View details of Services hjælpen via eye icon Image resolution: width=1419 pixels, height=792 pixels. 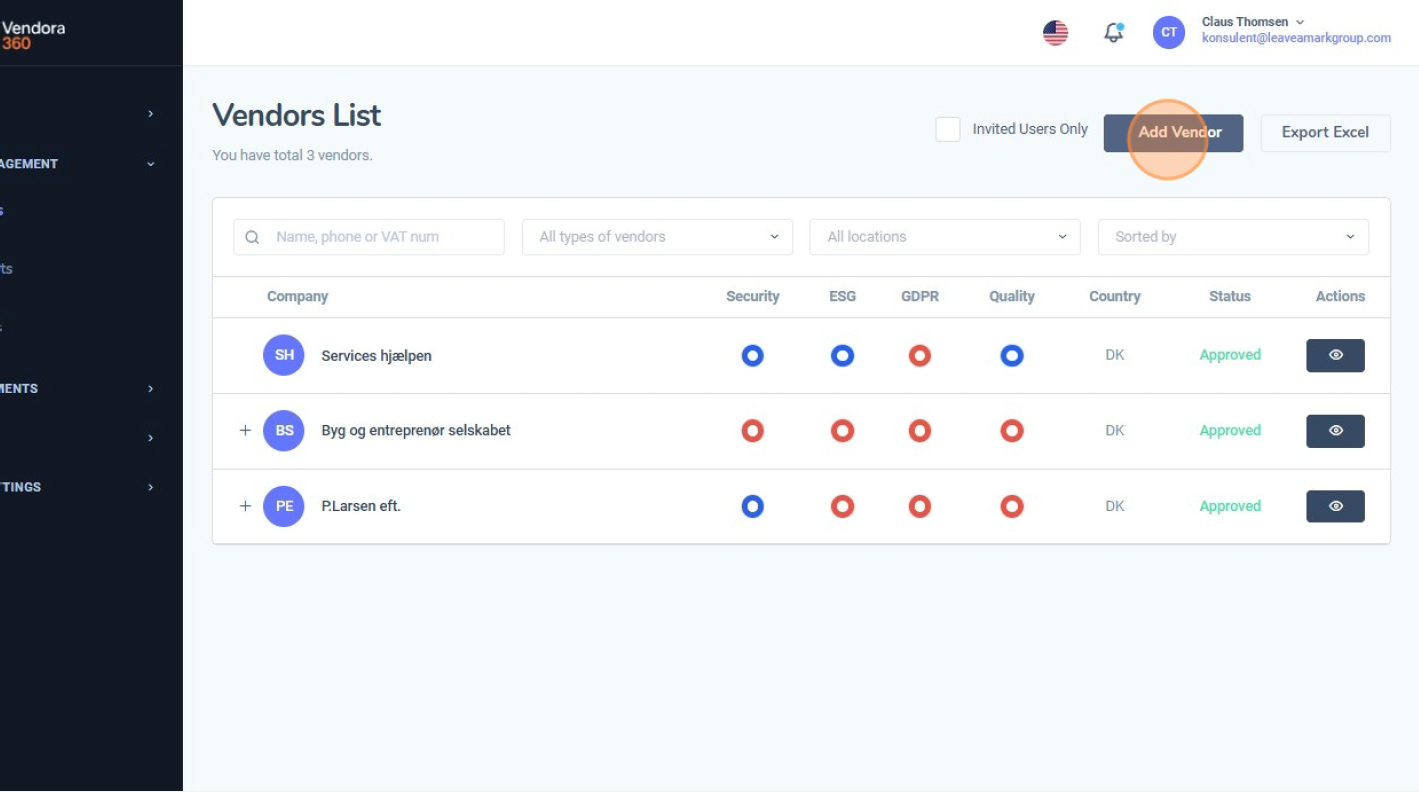(x=1335, y=355)
